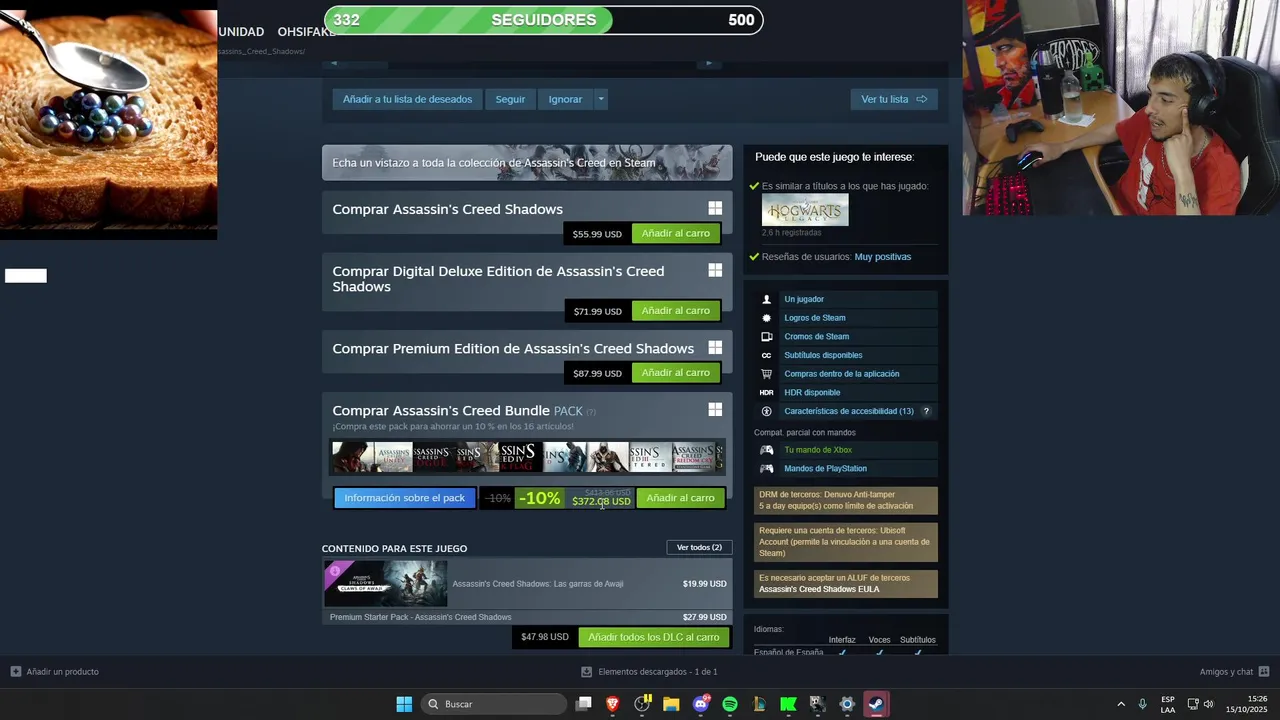The image size is (1280, 720).
Task: Open File Explorer from the taskbar
Action: pos(671,704)
